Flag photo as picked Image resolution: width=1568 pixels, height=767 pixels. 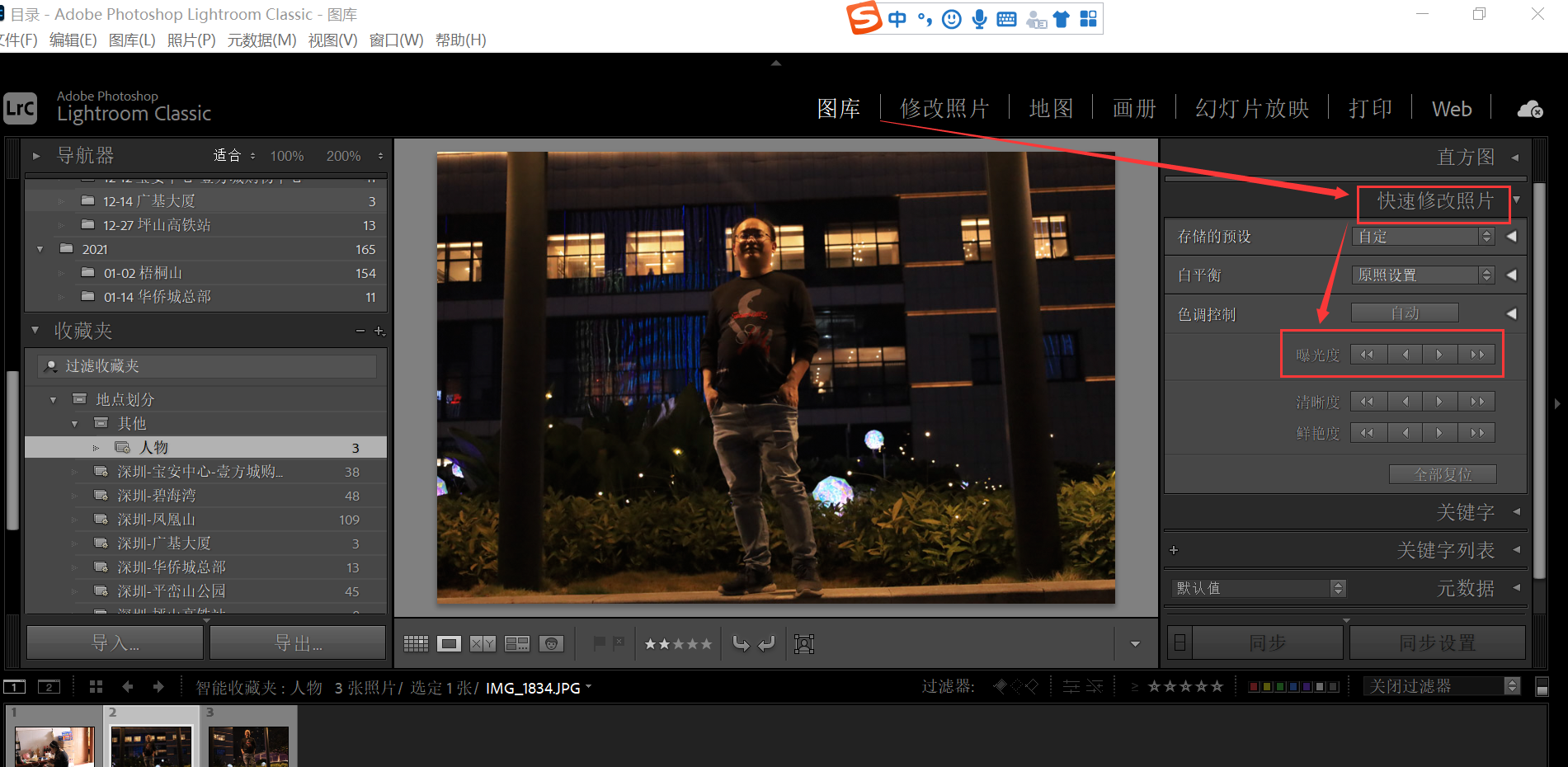600,642
